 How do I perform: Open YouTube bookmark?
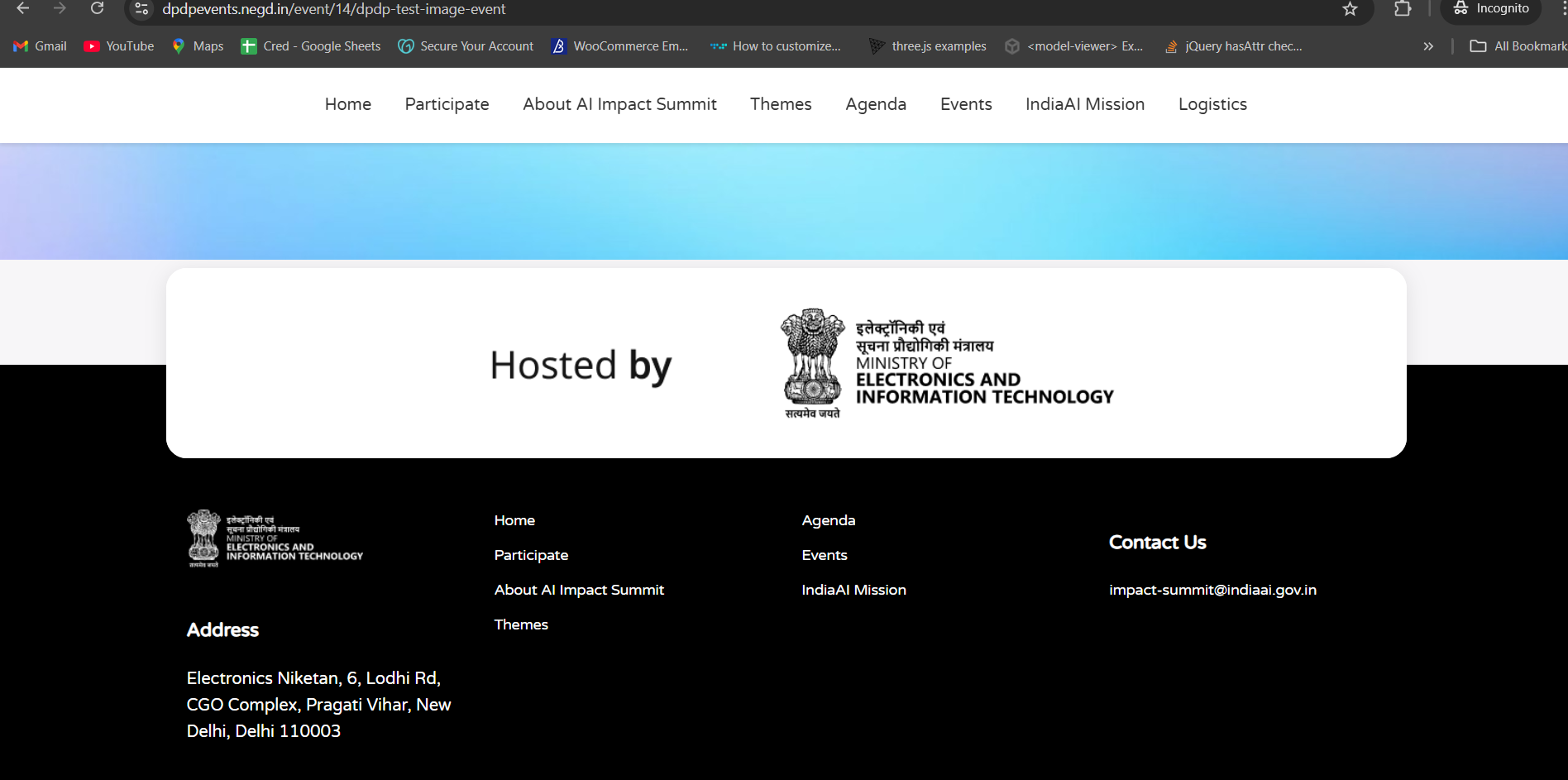pos(119,46)
